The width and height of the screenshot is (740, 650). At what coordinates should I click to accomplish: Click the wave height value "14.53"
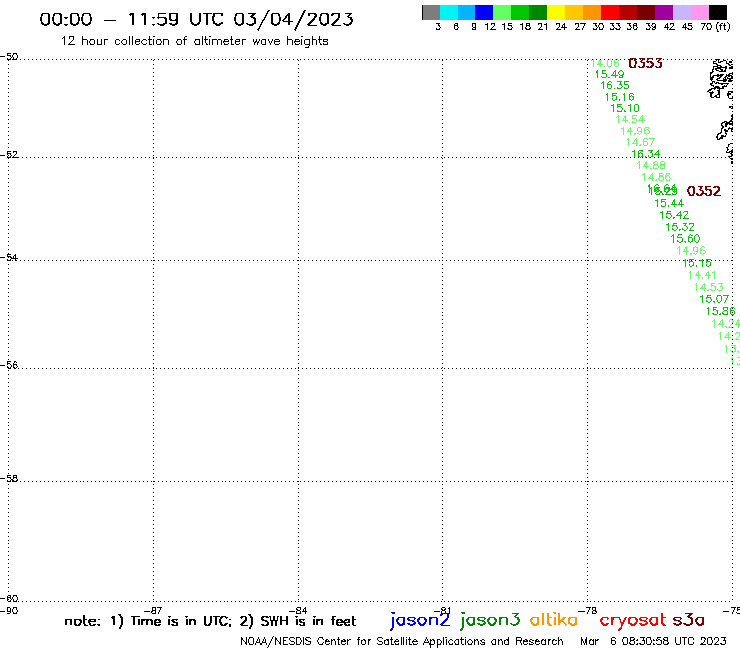pyautogui.click(x=708, y=287)
